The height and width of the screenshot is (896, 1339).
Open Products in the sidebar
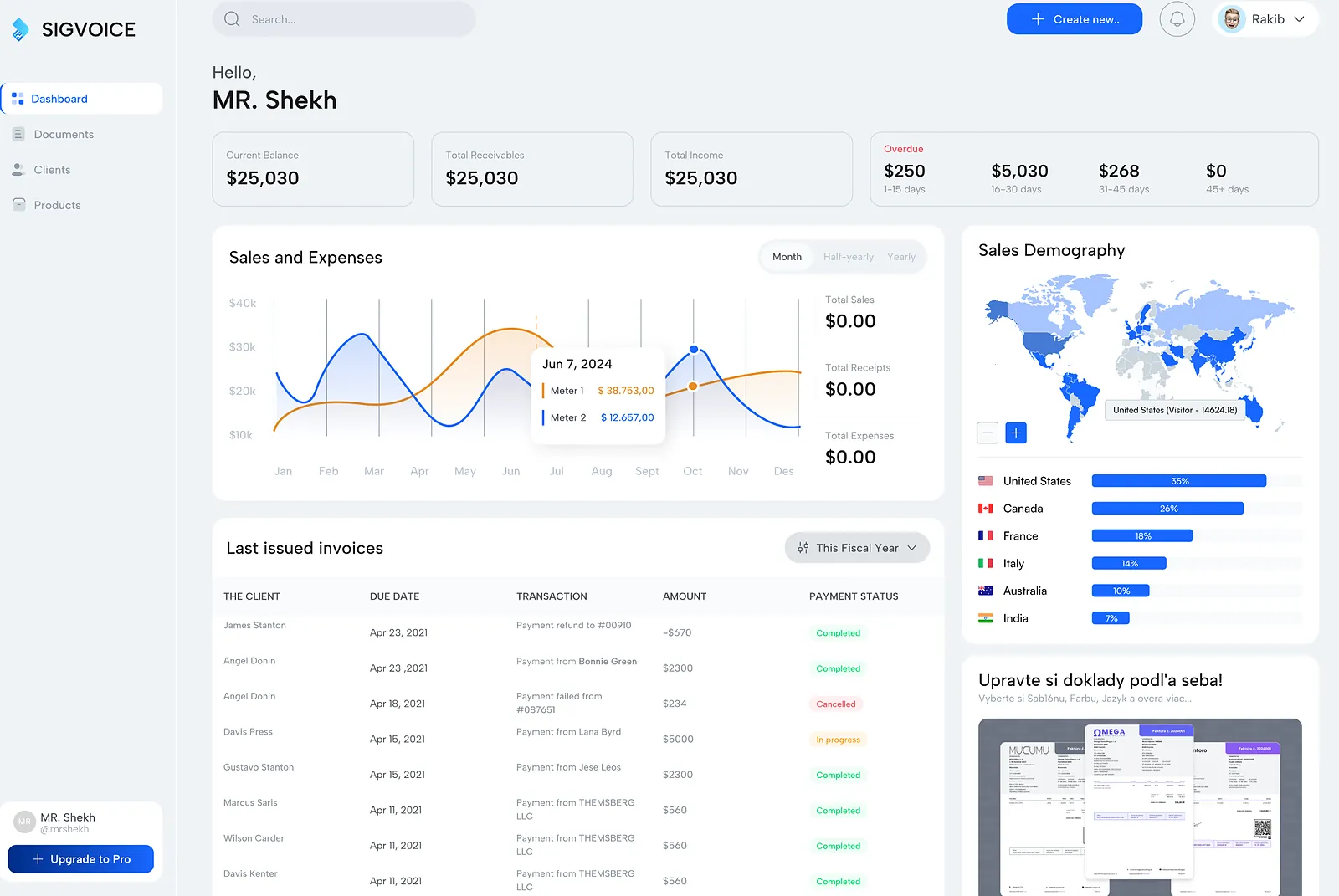pos(57,205)
